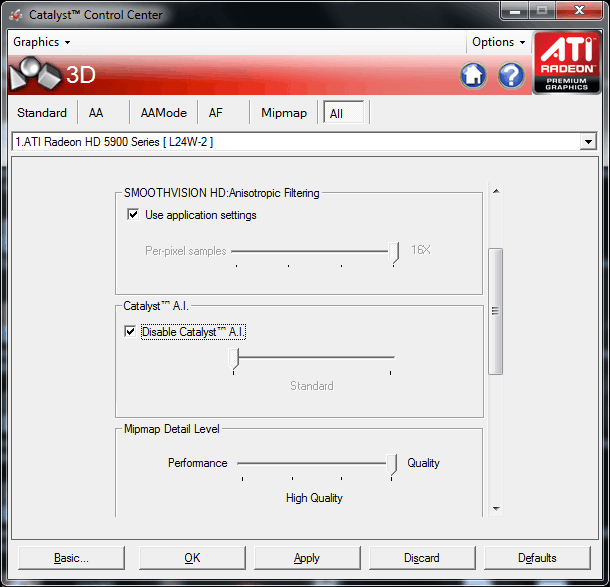Image resolution: width=610 pixels, height=587 pixels.
Task: Click the Discard button
Action: coord(422,558)
